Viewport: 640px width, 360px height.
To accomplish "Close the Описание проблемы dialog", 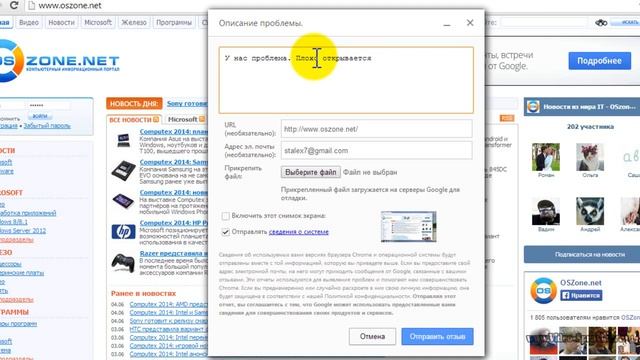I will click(x=470, y=23).
